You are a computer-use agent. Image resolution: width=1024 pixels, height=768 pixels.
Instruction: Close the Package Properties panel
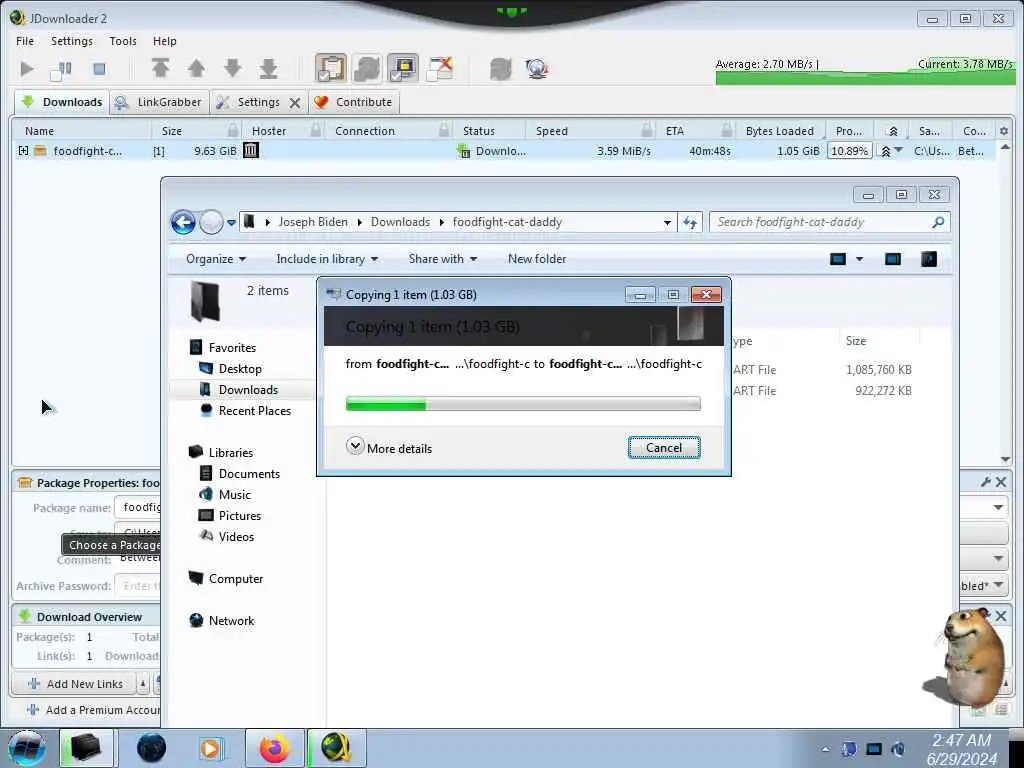point(1001,482)
